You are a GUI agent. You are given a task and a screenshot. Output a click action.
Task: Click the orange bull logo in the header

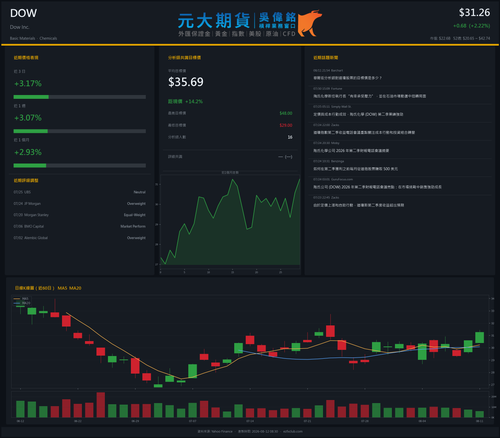pos(309,23)
